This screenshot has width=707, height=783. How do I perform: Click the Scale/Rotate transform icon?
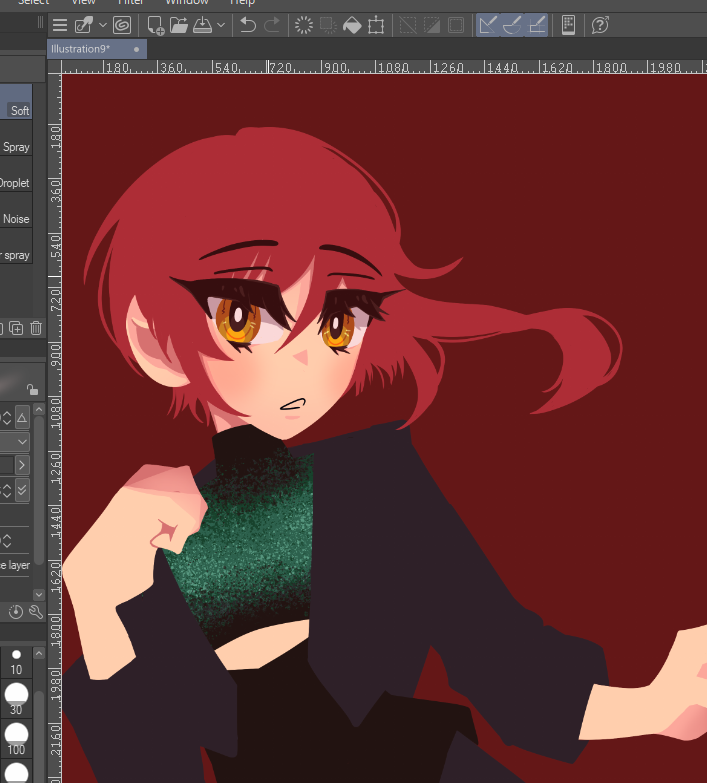pos(376,25)
